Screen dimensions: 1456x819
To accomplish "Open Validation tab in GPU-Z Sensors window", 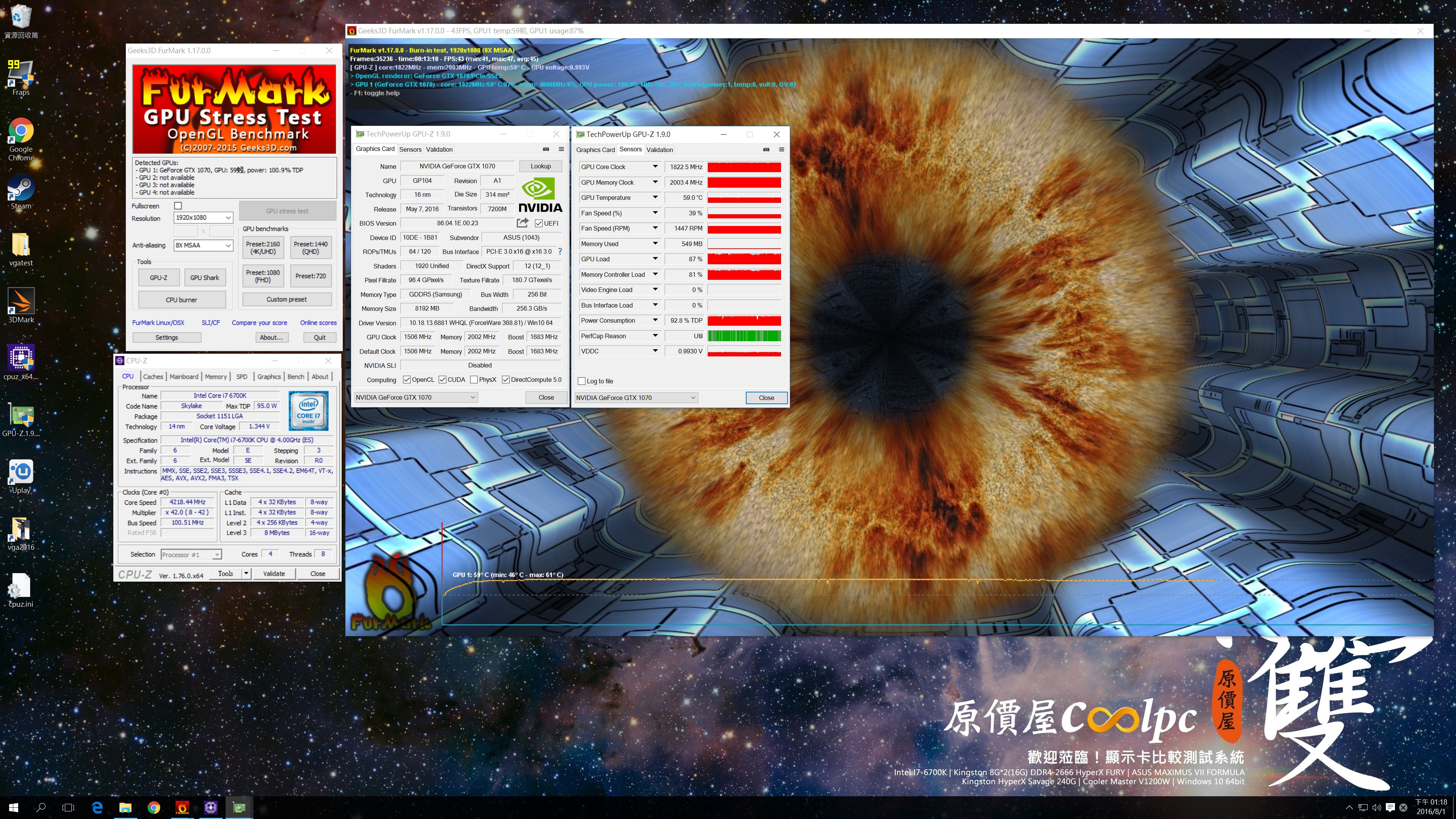I will point(659,150).
